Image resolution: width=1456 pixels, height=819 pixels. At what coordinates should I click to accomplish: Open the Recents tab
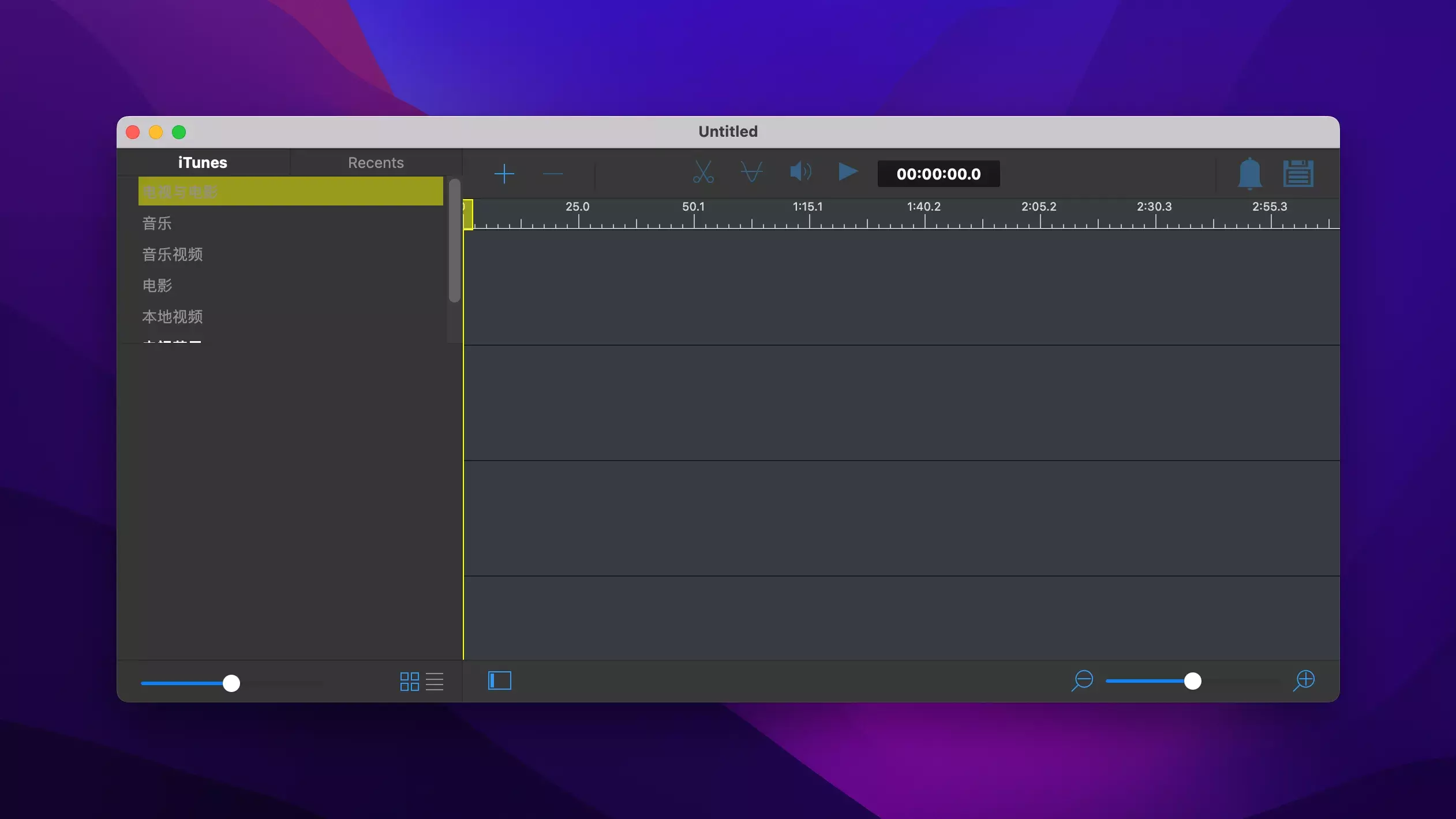point(376,163)
